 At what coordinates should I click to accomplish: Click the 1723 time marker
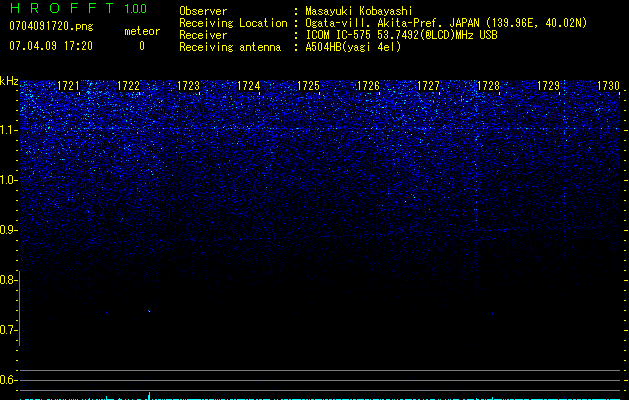tap(189, 86)
